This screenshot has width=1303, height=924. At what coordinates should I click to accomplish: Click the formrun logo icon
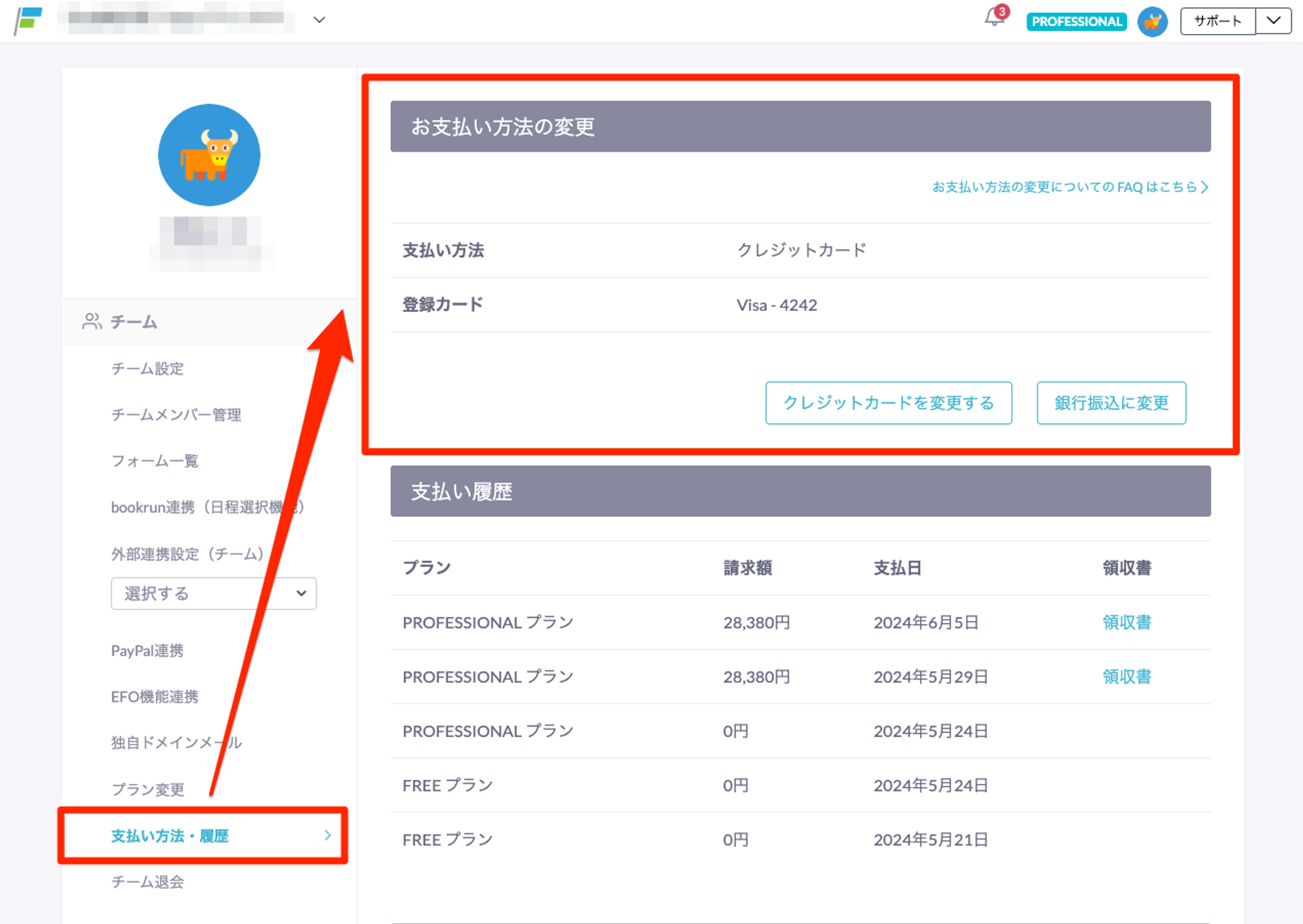(29, 20)
